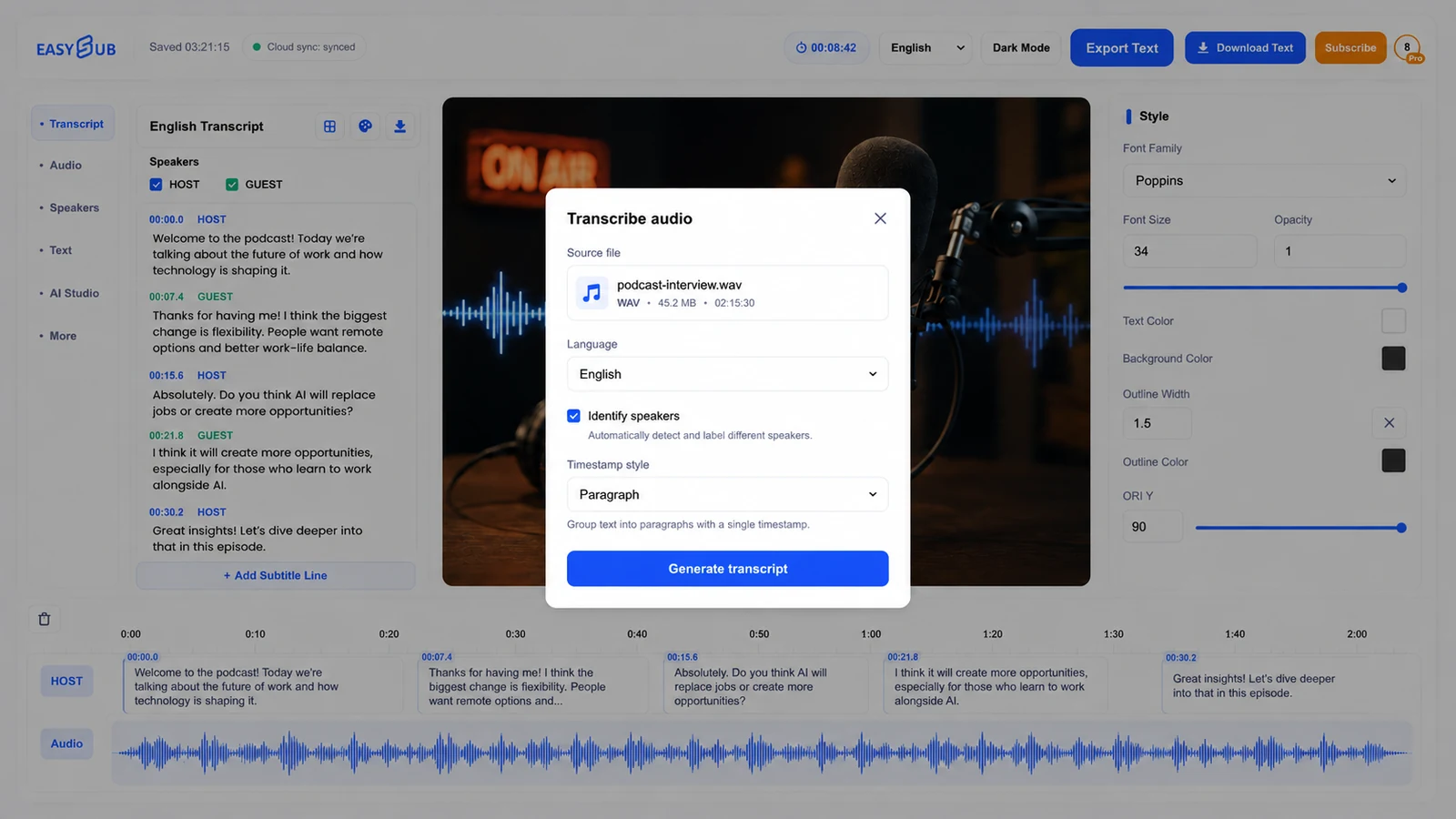Click the Download Text button
This screenshot has width=1456, height=819.
tap(1245, 47)
